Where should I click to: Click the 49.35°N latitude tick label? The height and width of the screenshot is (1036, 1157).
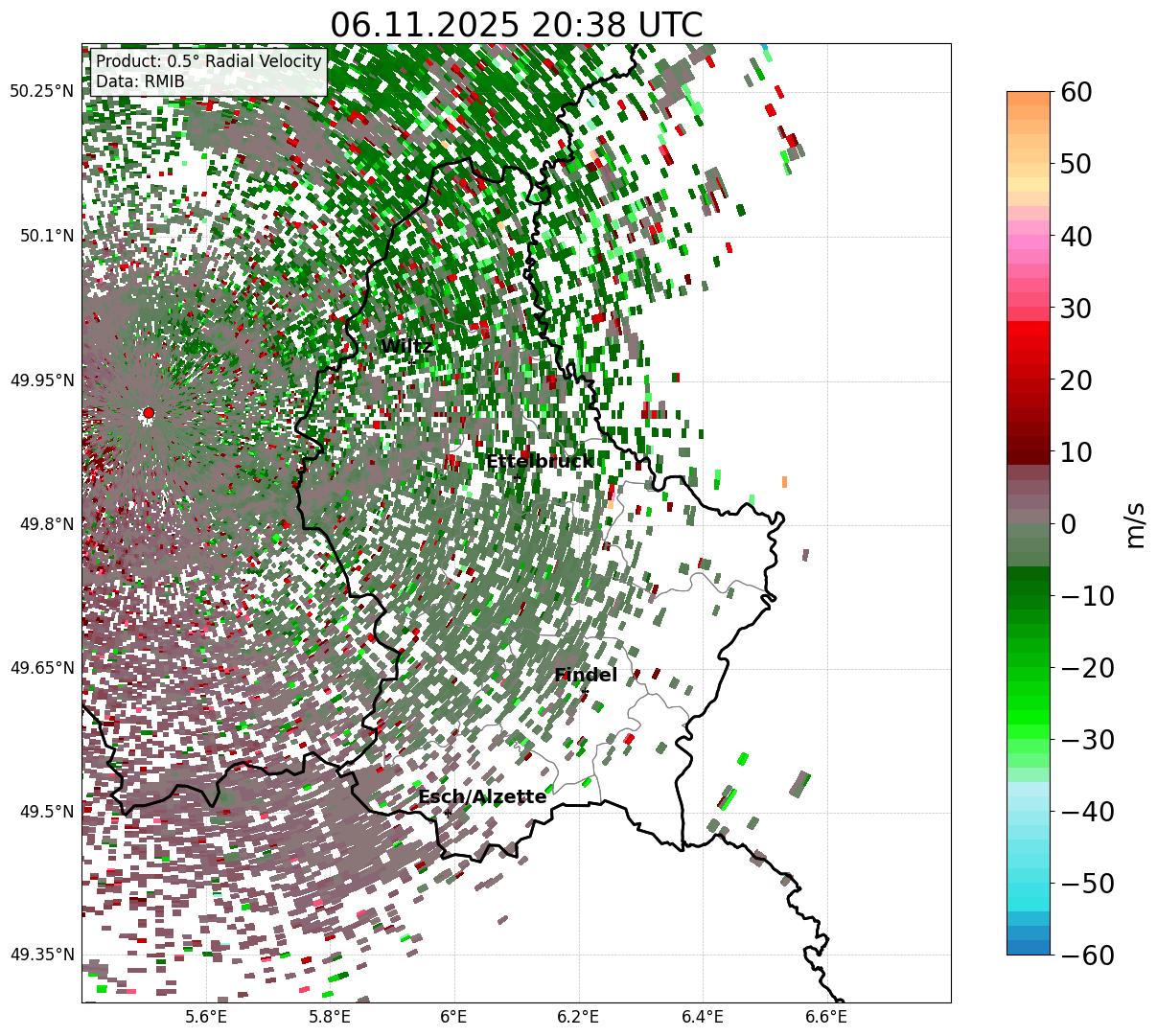tap(42, 955)
